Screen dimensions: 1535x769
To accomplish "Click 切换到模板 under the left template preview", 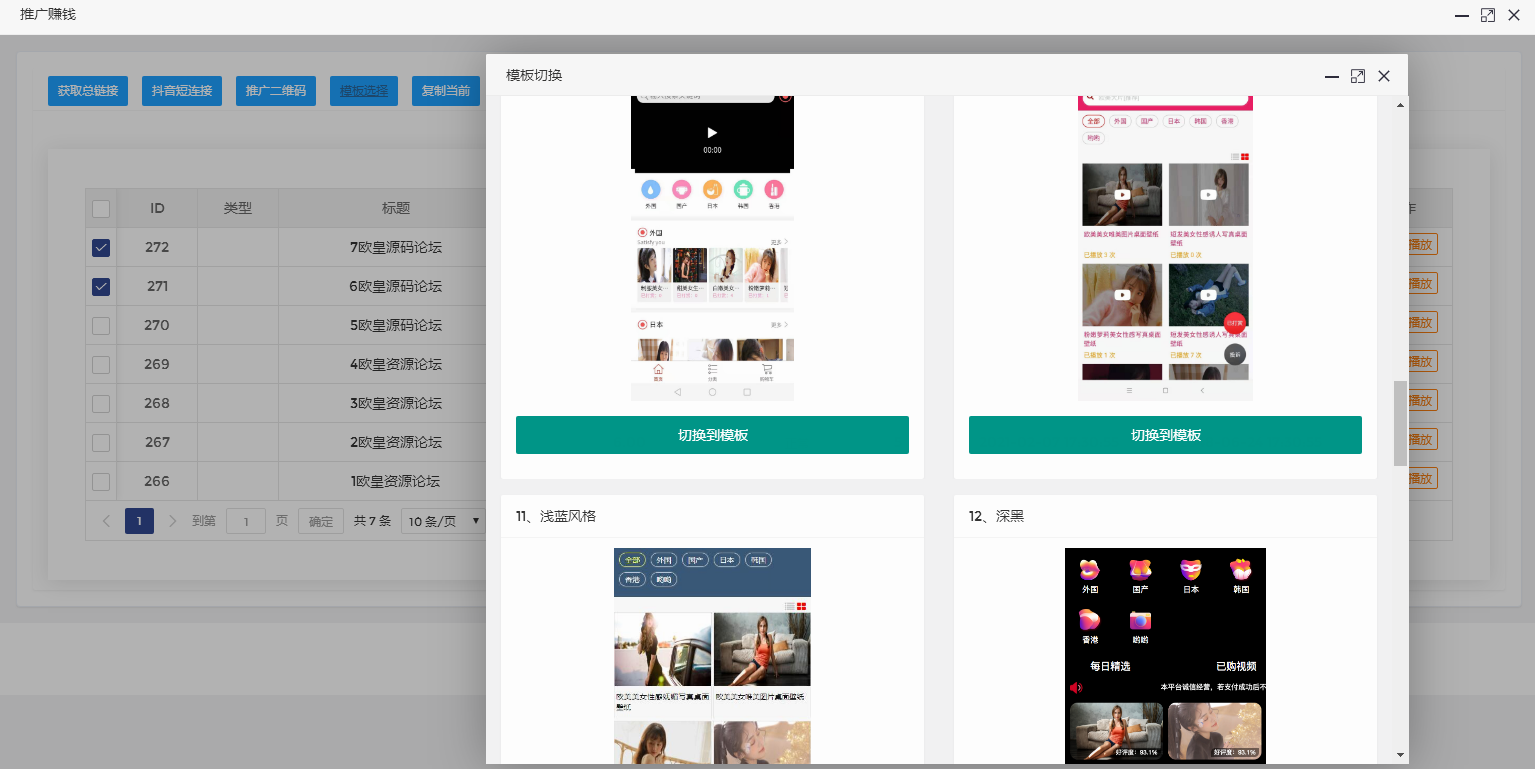I will tap(712, 434).
